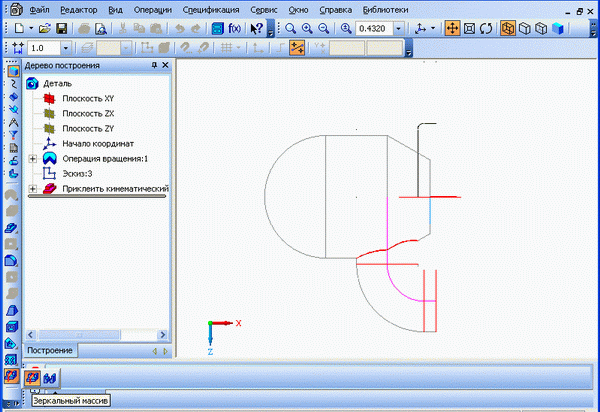
Task: Click the Save document icon
Action: point(62,29)
